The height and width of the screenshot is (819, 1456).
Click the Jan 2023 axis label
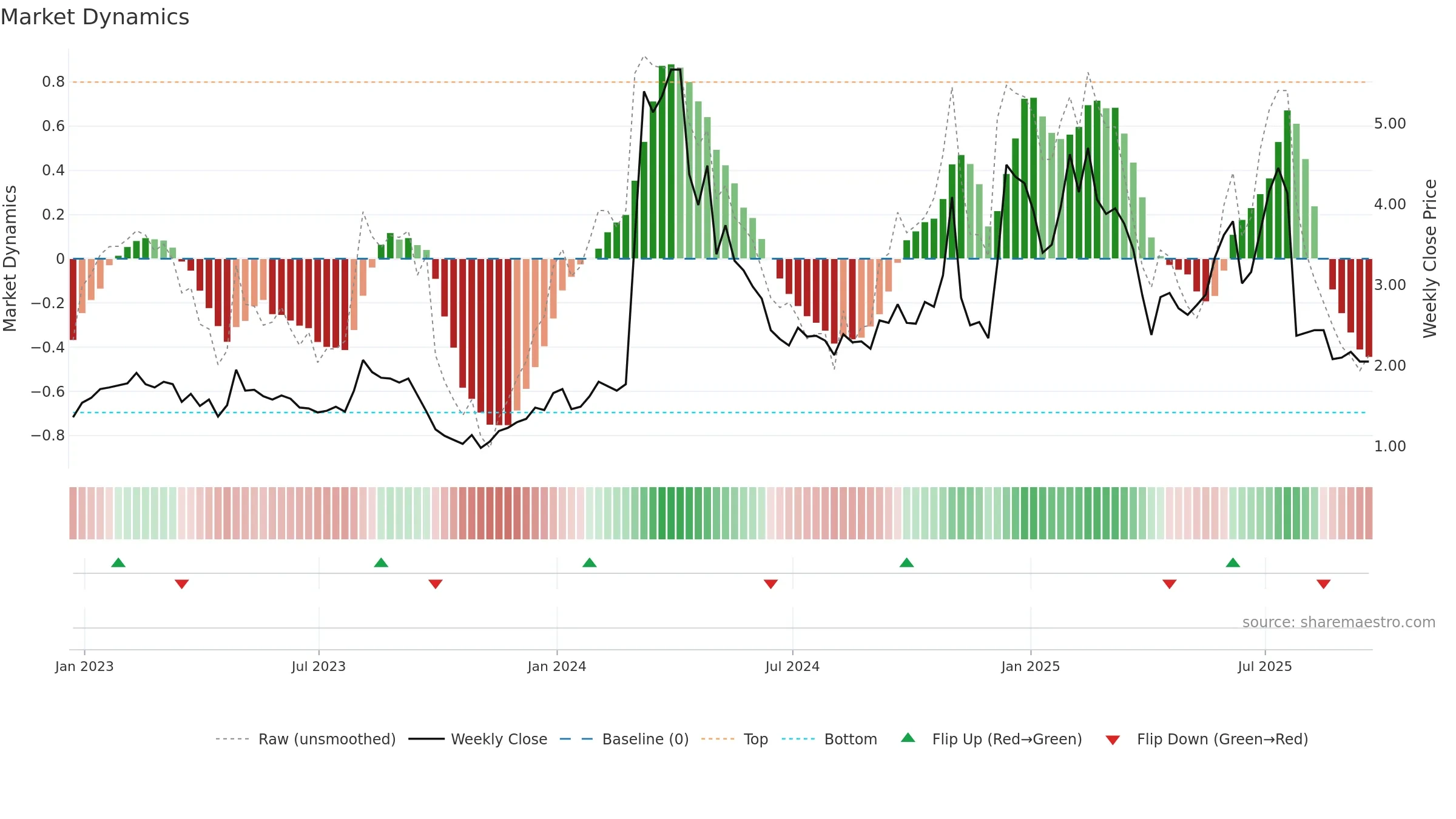(84, 666)
